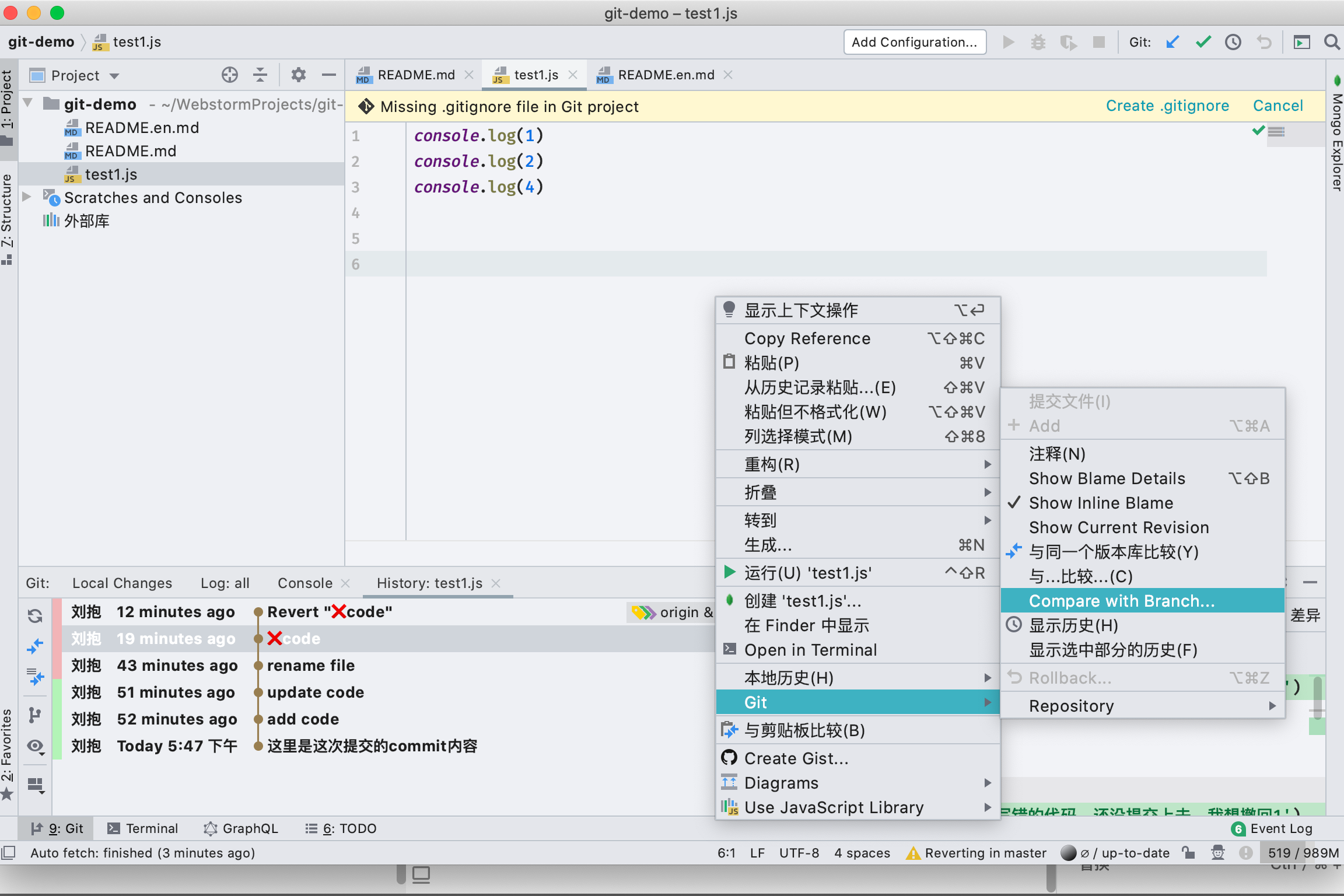Viewport: 1344px width, 896px height.
Task: Hide the Project panel with minus icon
Action: coord(329,75)
